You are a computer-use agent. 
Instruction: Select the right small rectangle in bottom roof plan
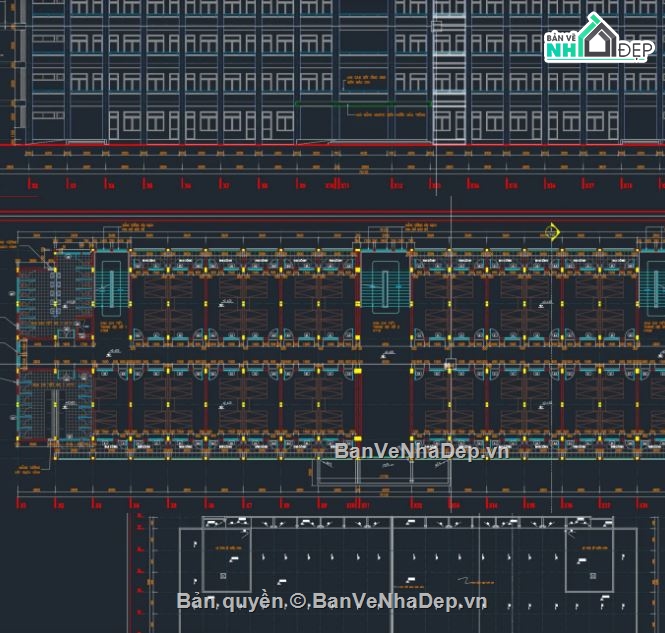pos(588,559)
